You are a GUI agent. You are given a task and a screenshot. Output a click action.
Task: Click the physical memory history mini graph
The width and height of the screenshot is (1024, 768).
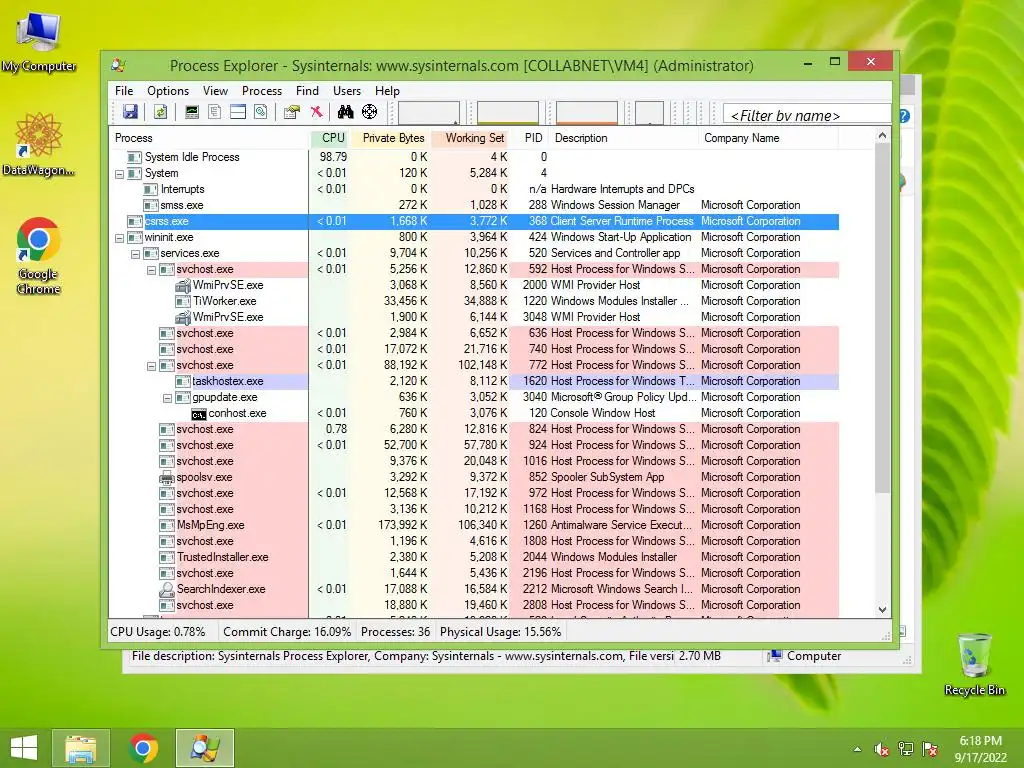[586, 112]
